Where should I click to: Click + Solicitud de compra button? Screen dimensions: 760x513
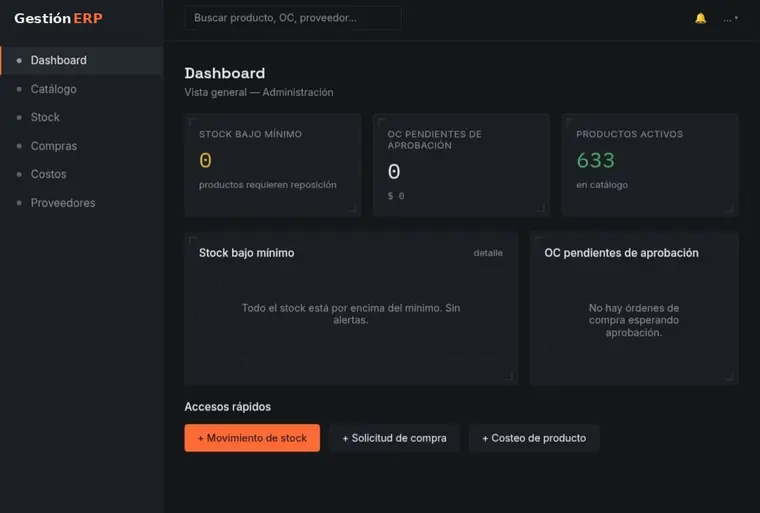pyautogui.click(x=395, y=438)
